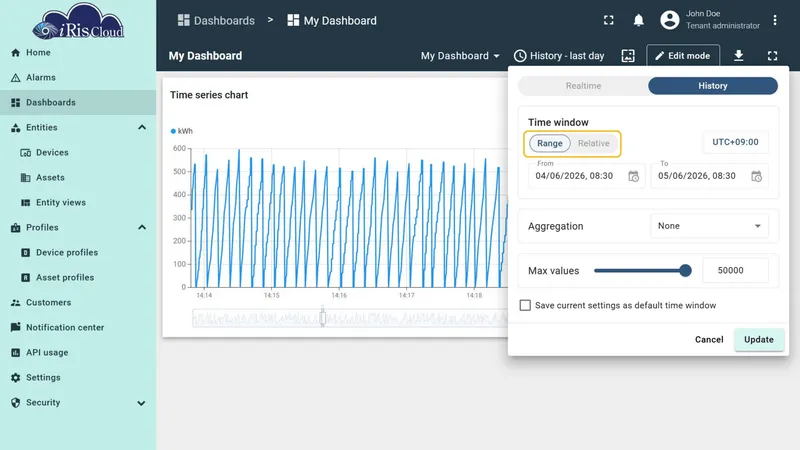Select the Range time window option
Image resolution: width=800 pixels, height=450 pixels.
(x=549, y=143)
